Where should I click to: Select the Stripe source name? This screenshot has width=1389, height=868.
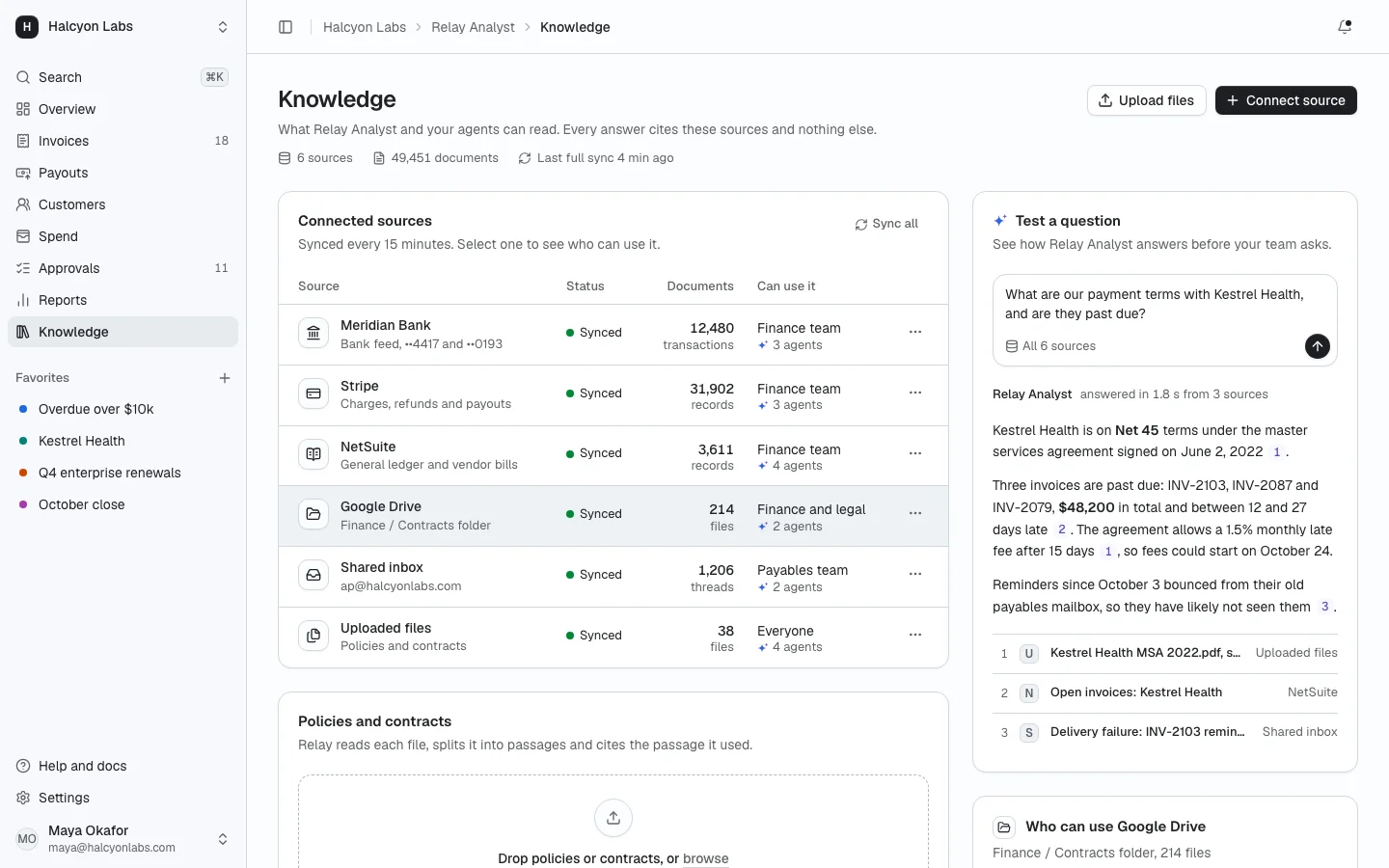(360, 386)
